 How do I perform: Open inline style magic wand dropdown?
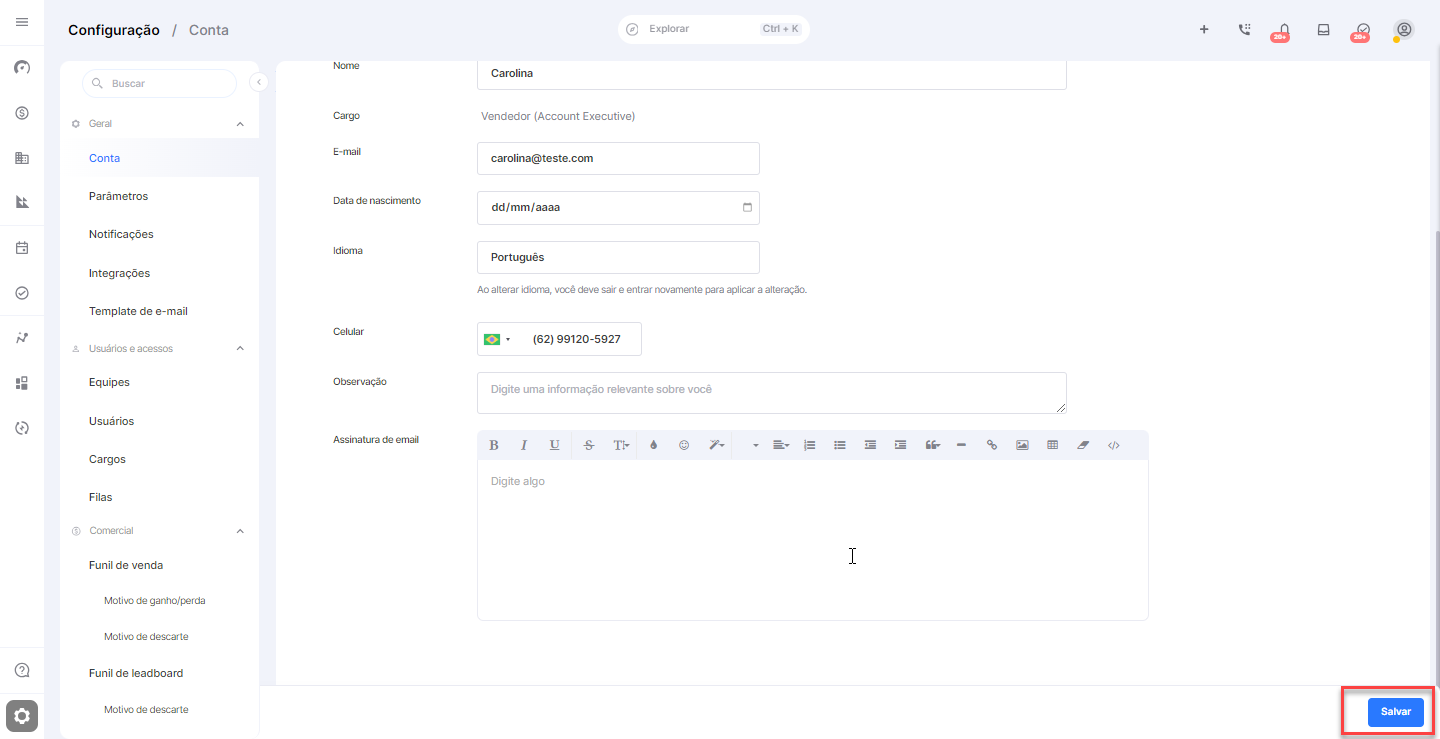click(x=716, y=445)
